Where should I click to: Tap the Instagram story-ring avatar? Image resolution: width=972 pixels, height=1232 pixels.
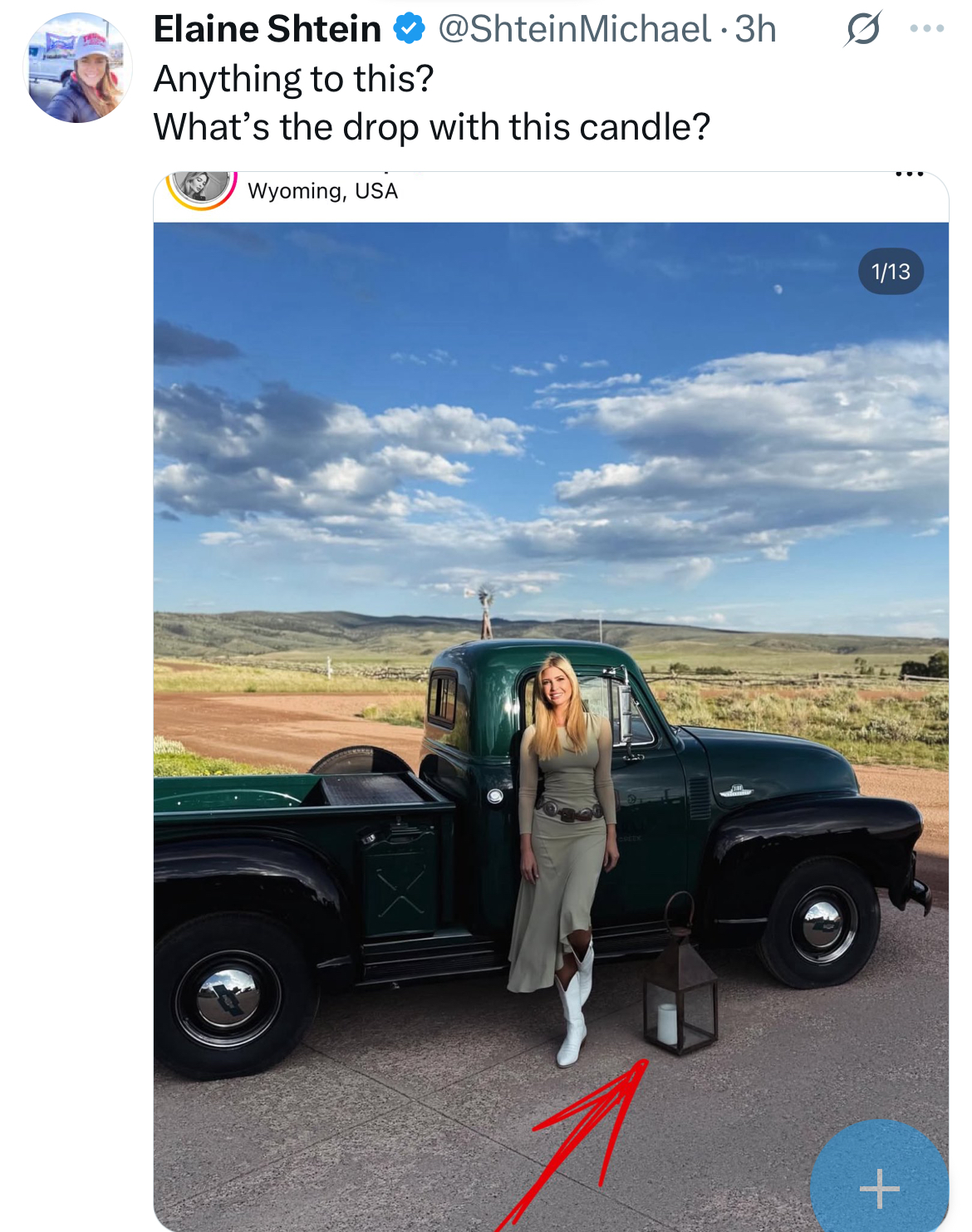coord(201,188)
